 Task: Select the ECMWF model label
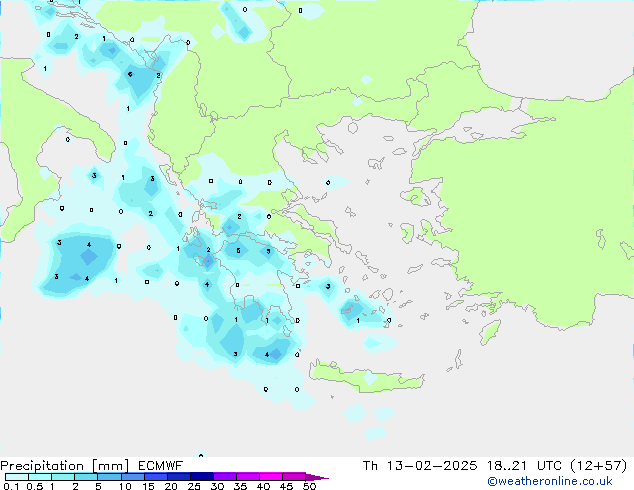click(x=161, y=466)
